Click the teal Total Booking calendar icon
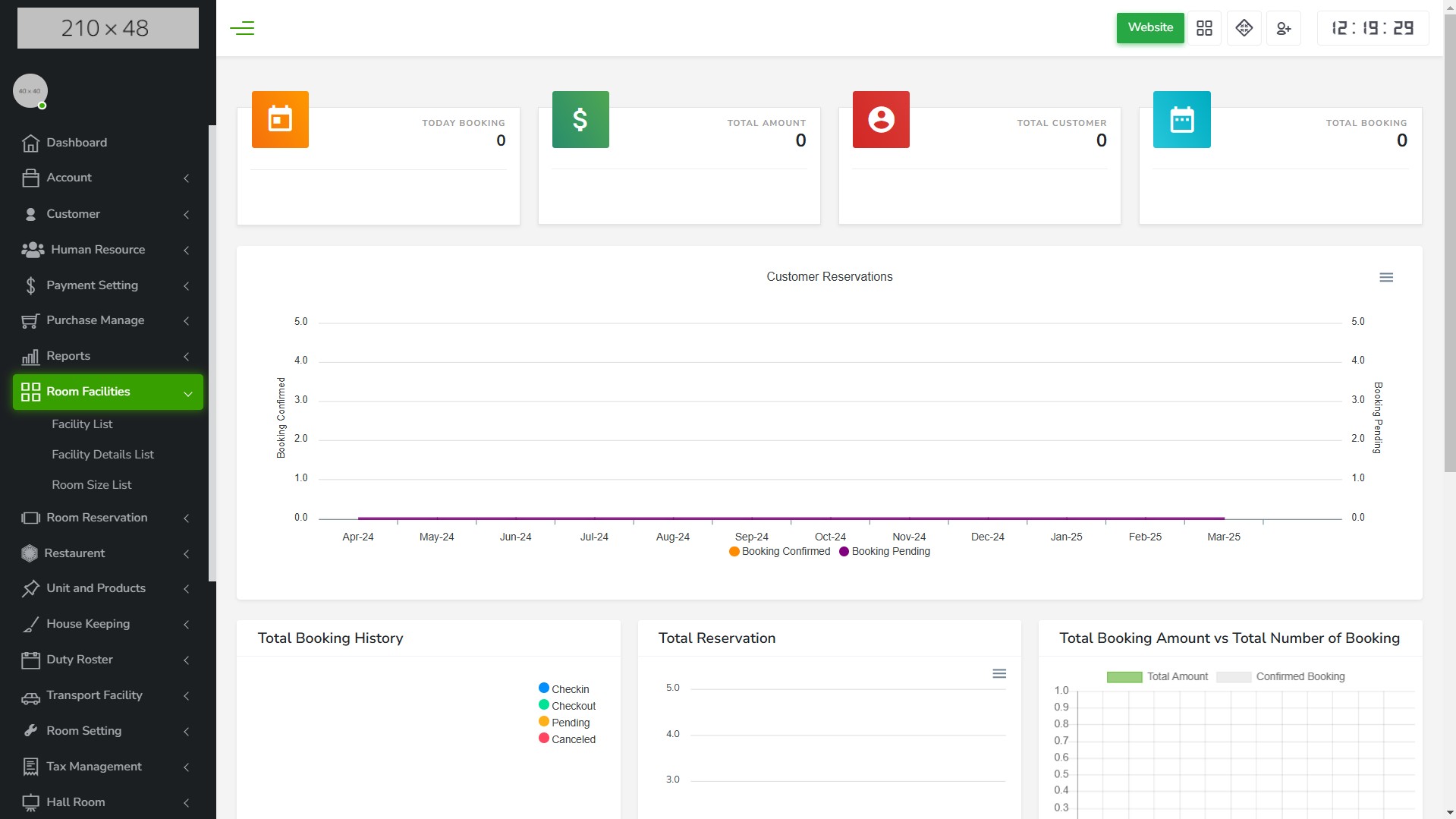1456x819 pixels. click(x=1181, y=120)
